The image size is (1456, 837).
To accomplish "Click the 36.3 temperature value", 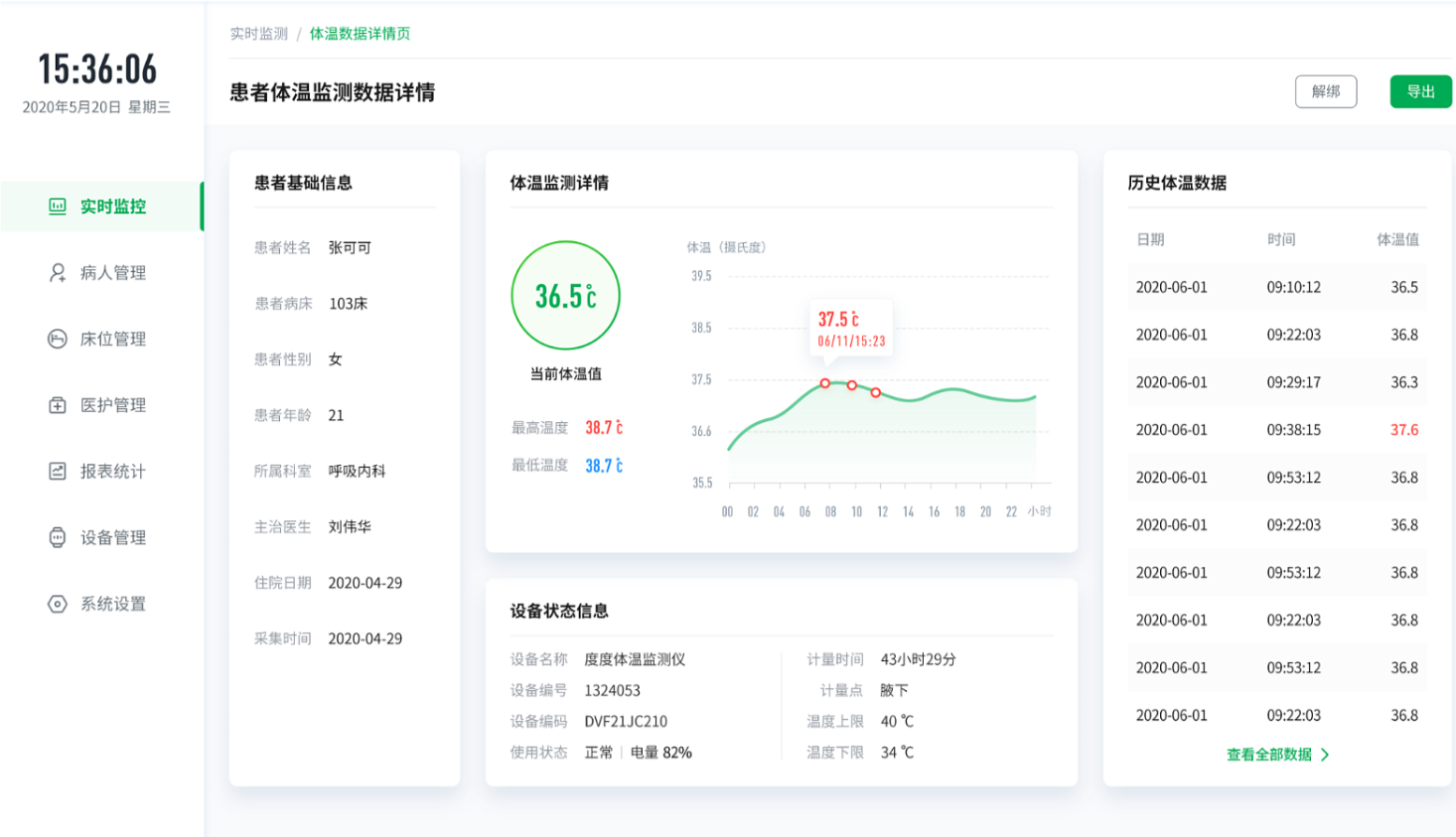I will pyautogui.click(x=1404, y=382).
